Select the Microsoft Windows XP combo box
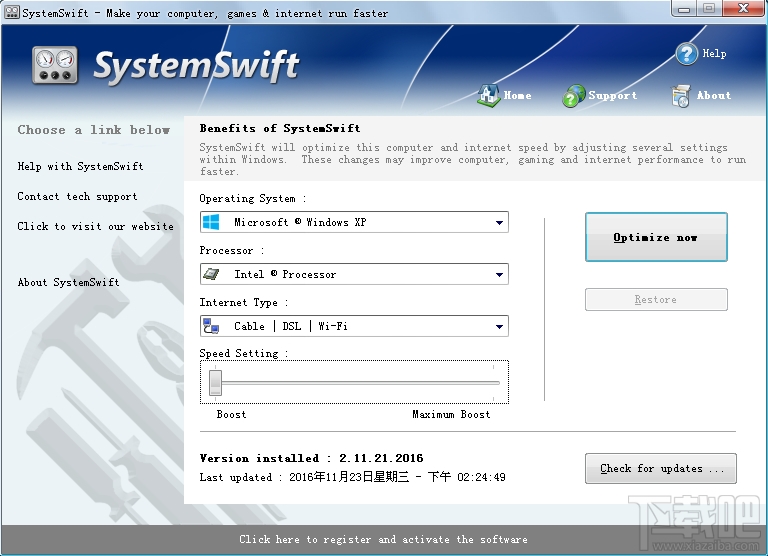Viewport: 768px width, 556px height. (354, 222)
